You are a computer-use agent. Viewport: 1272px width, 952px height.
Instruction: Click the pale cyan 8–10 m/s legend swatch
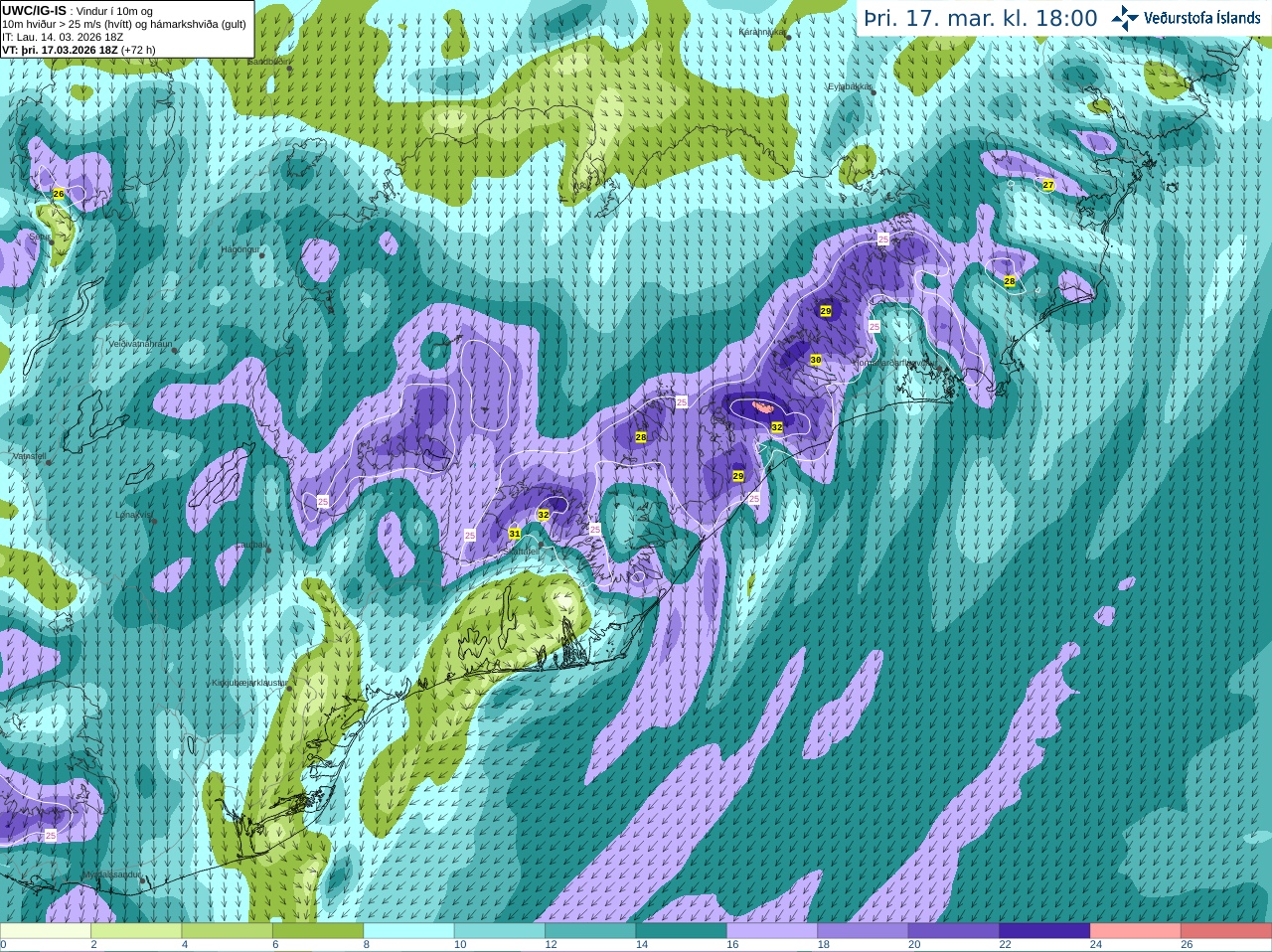point(408,931)
